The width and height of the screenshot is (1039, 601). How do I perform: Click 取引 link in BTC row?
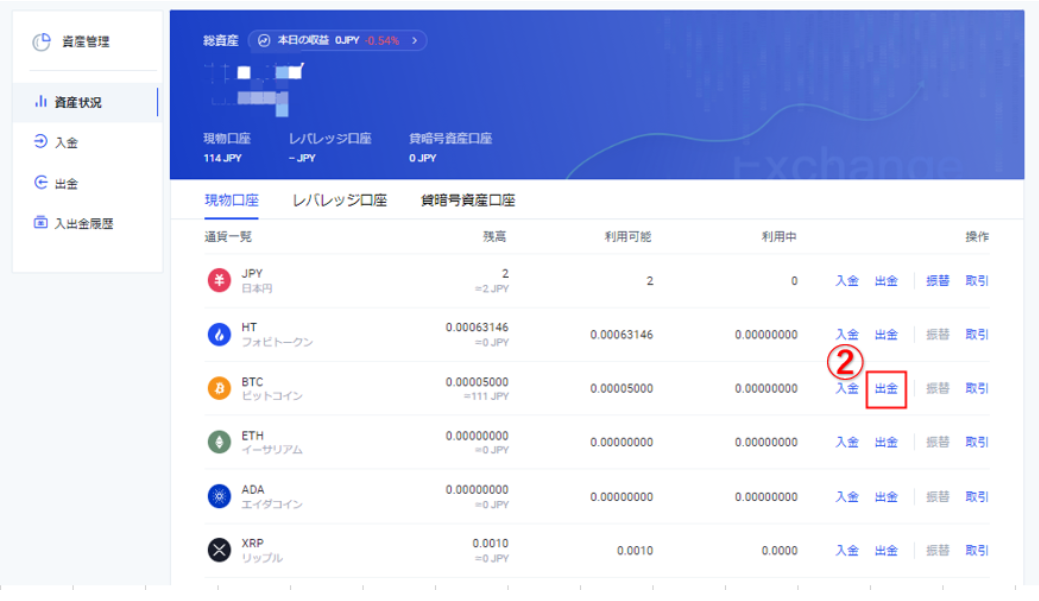[977, 388]
